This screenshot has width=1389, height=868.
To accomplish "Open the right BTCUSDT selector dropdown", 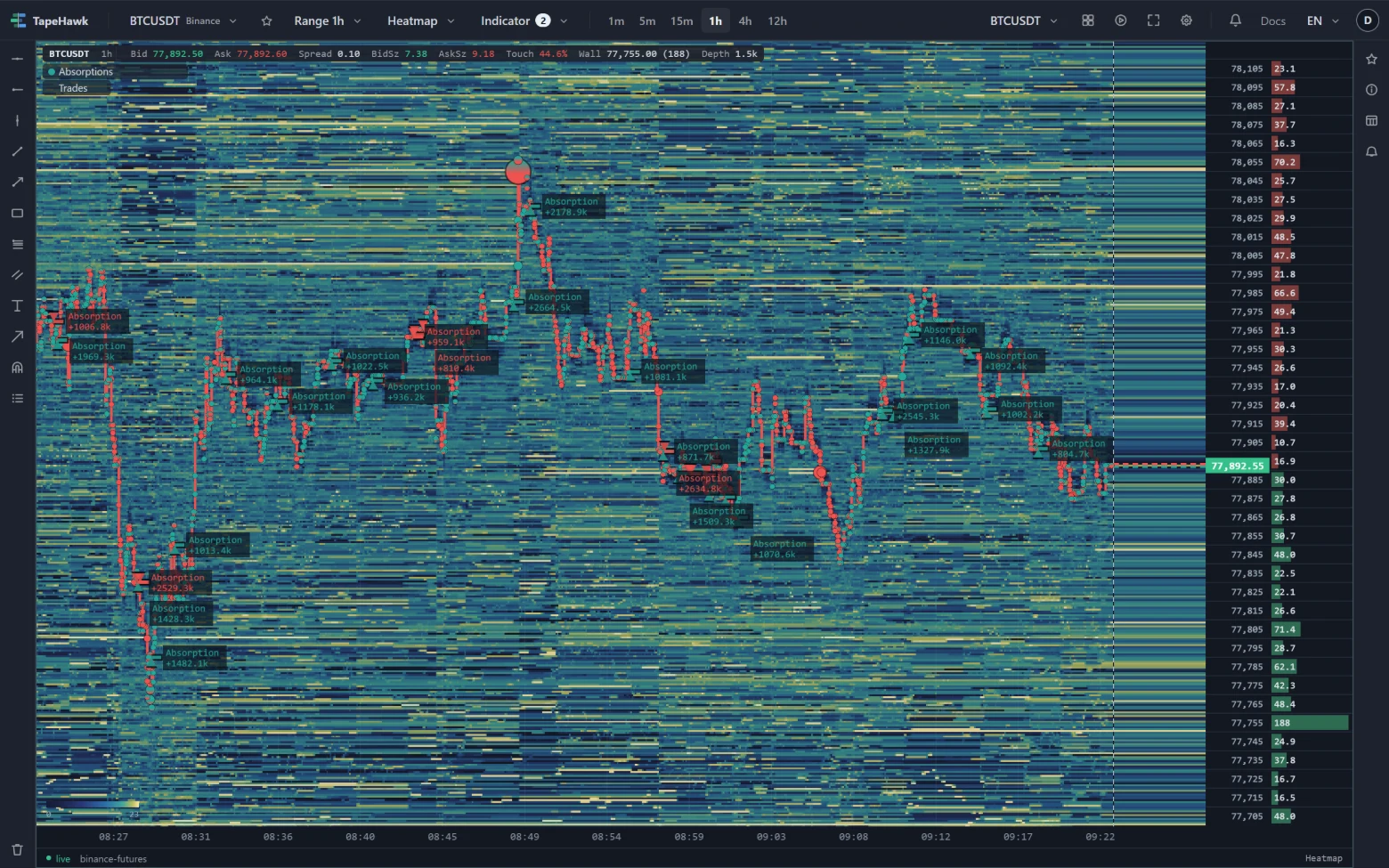I will (1023, 20).
